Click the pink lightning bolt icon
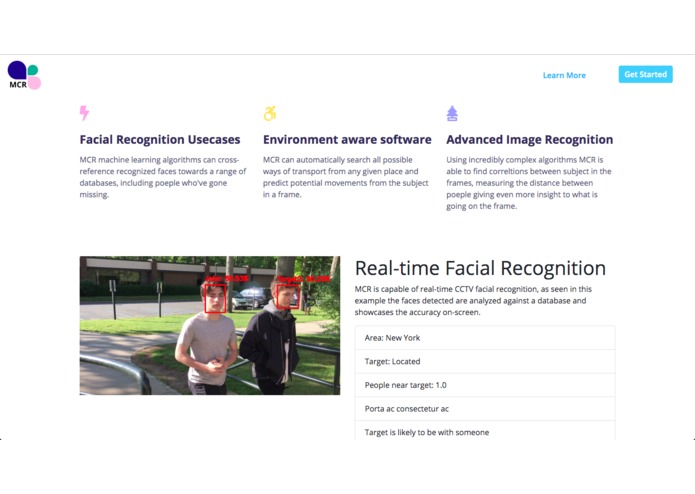The image size is (695, 494). [x=84, y=113]
